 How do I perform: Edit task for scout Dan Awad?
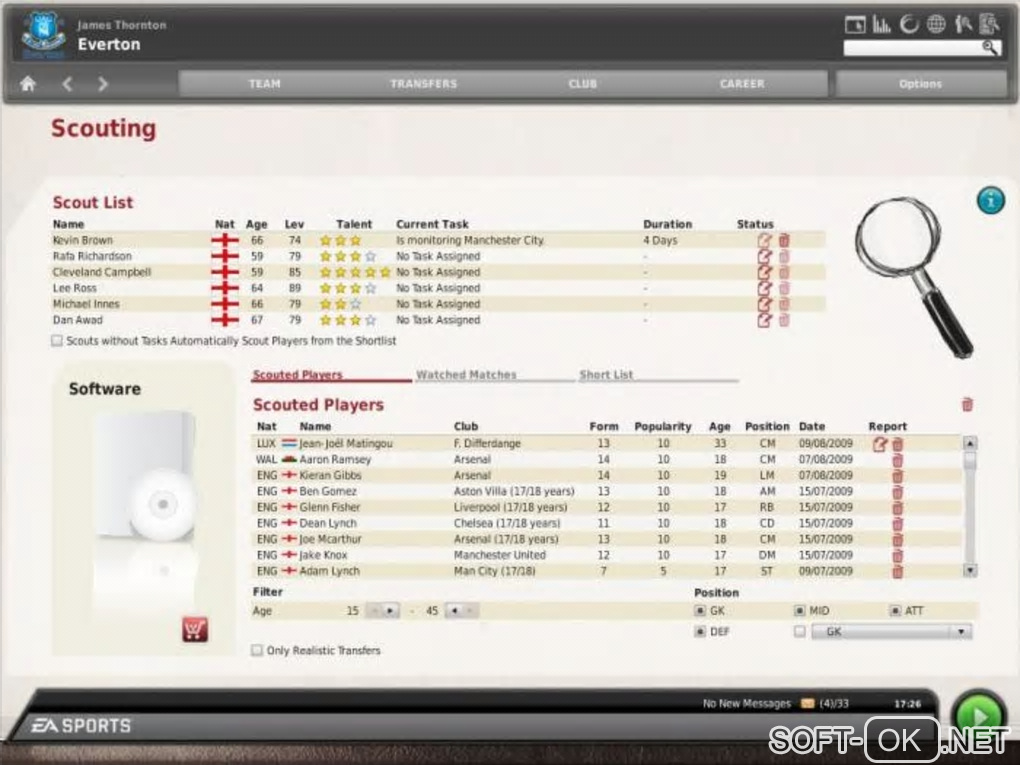[764, 320]
